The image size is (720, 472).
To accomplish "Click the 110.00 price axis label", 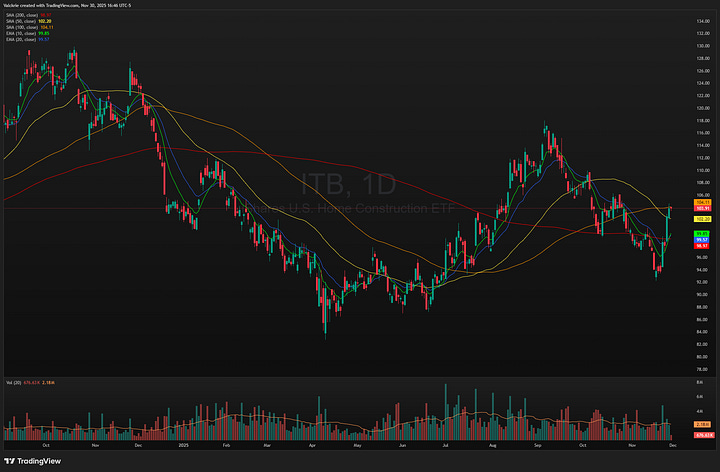I will (703, 170).
